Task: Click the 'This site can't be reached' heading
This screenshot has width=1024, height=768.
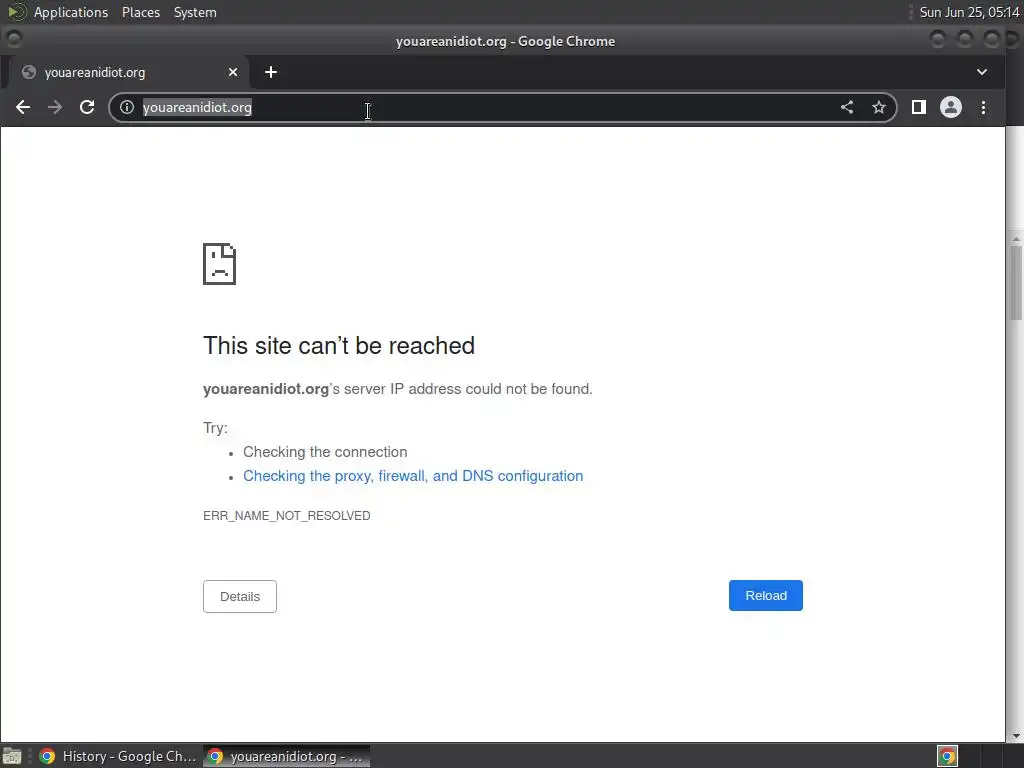Action: pyautogui.click(x=339, y=345)
